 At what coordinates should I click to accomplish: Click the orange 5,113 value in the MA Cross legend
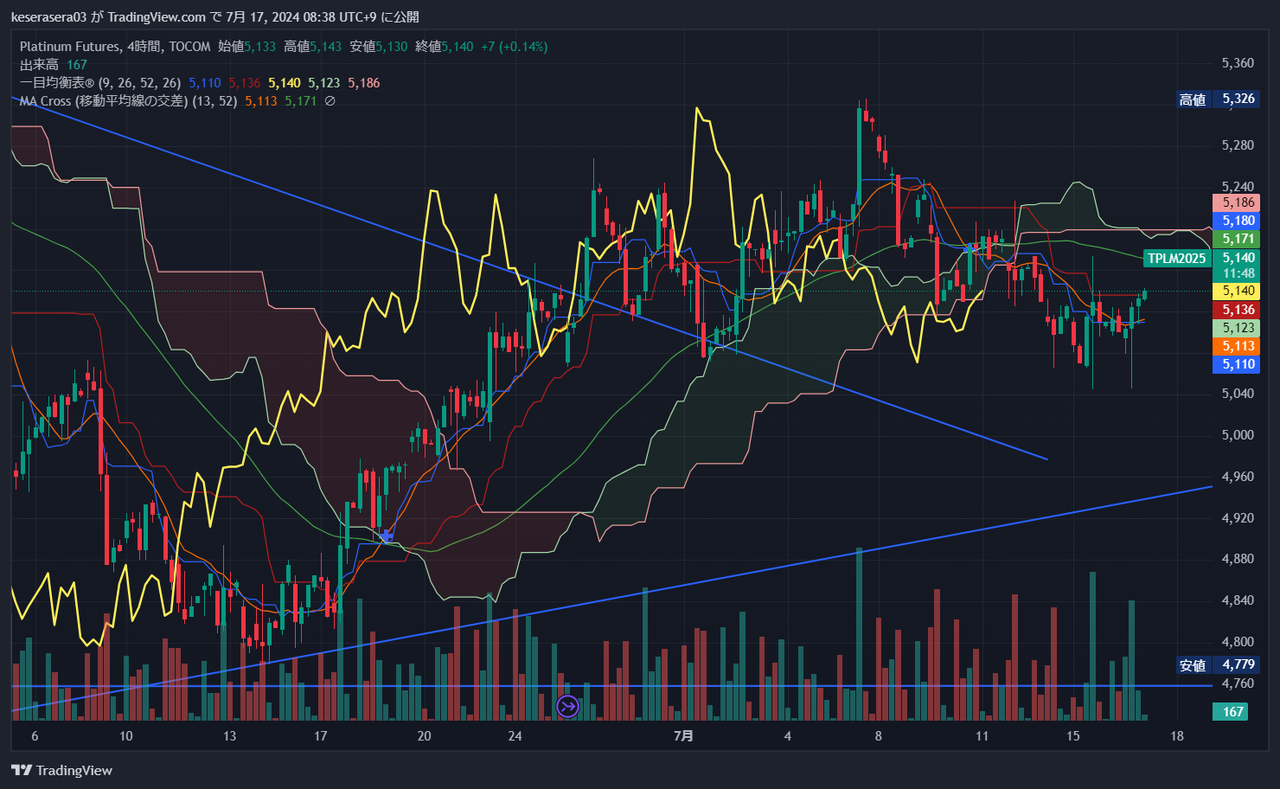click(x=260, y=101)
